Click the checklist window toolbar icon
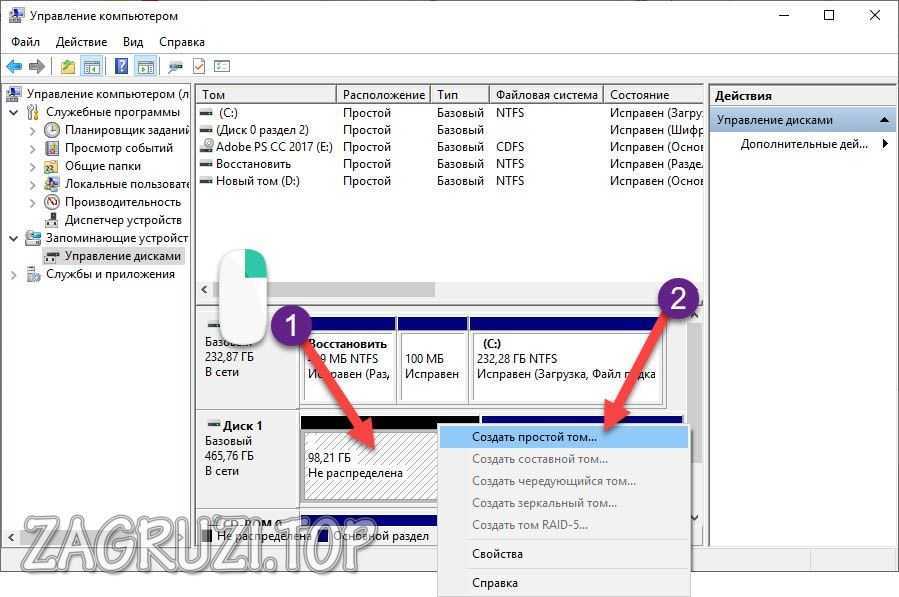The width and height of the screenshot is (899, 597). (x=222, y=67)
